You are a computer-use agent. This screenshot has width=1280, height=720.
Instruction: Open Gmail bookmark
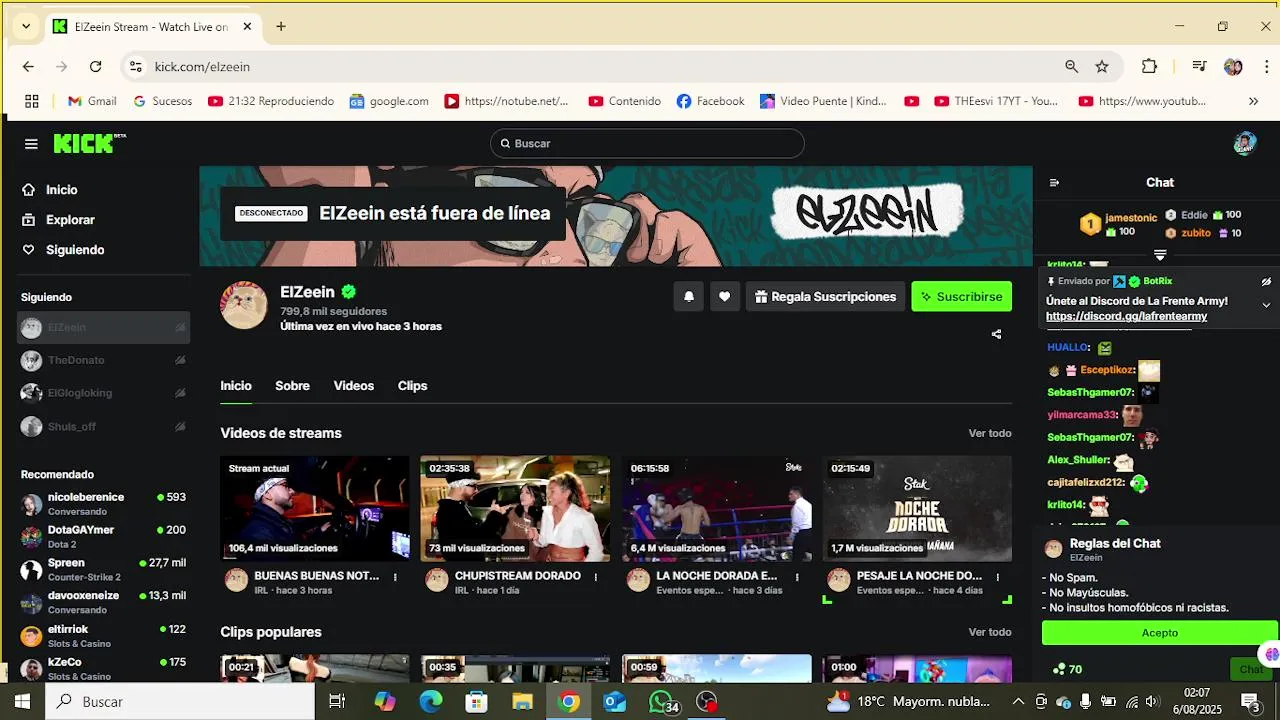click(x=91, y=101)
